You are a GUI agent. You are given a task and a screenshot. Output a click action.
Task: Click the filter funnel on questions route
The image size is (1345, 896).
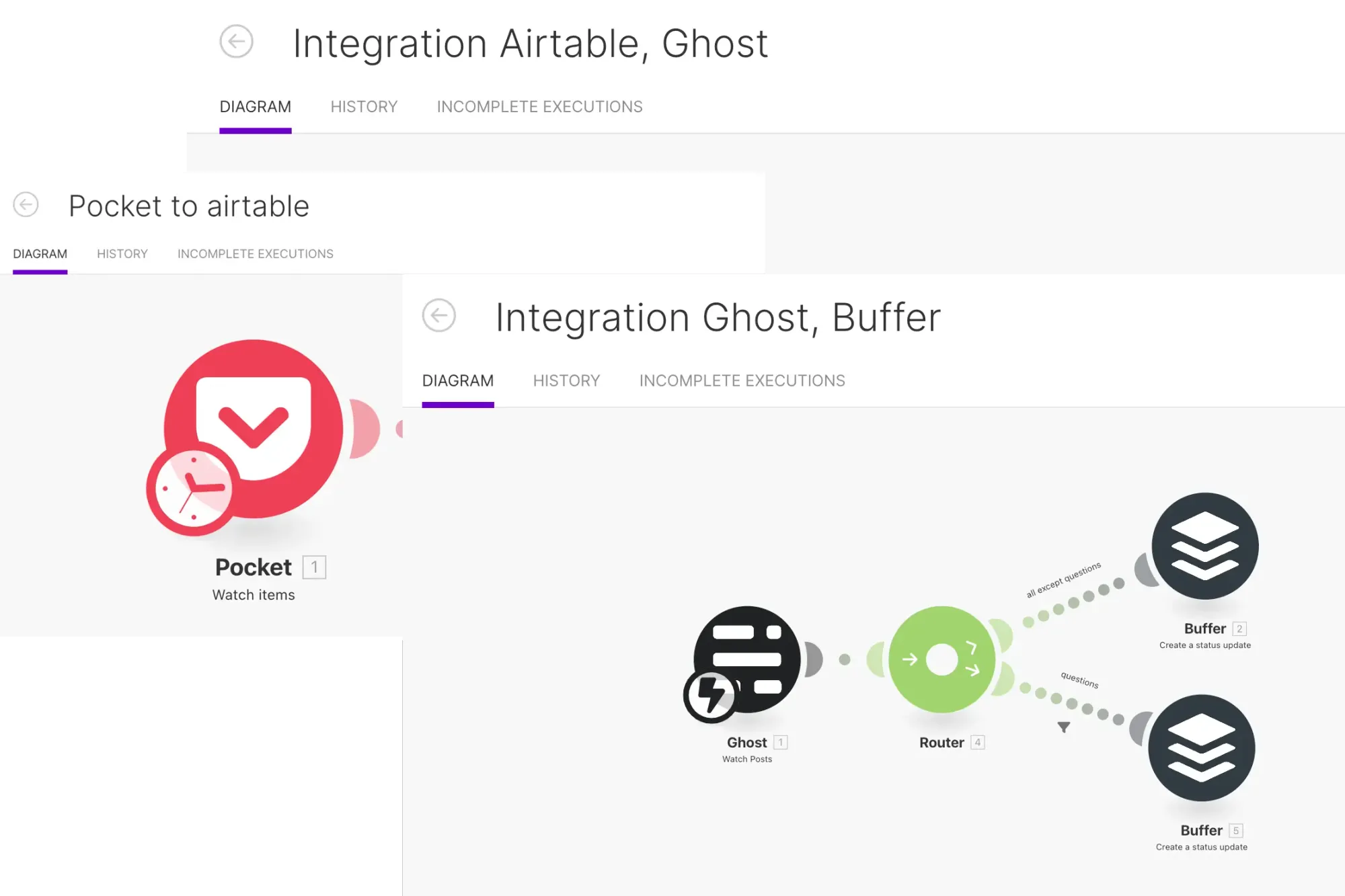(x=1064, y=727)
